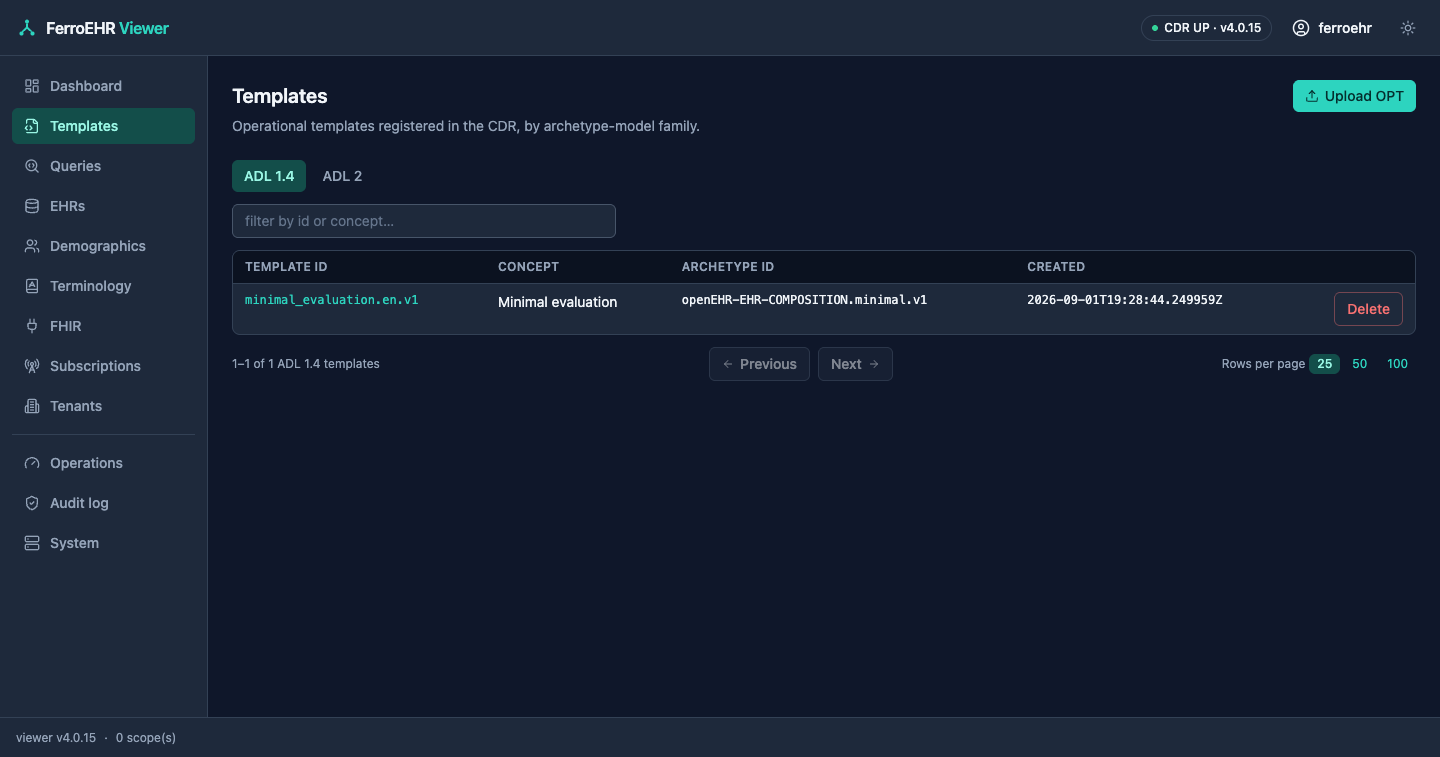Switch to the ADL 2 tab
The height and width of the screenshot is (757, 1440).
point(342,176)
